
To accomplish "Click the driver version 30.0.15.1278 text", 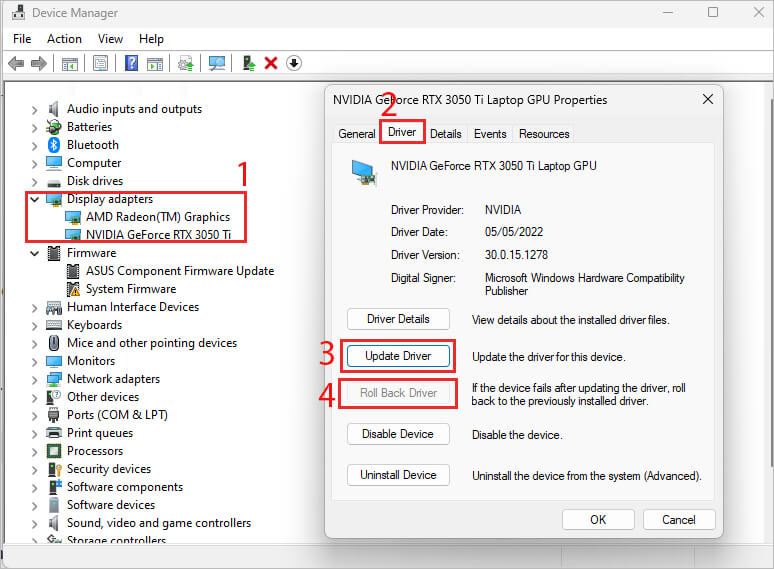I will pos(516,255).
